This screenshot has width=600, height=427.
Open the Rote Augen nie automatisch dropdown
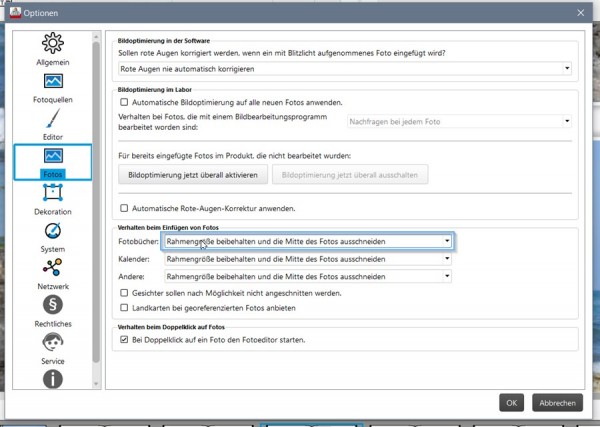pyautogui.click(x=345, y=69)
